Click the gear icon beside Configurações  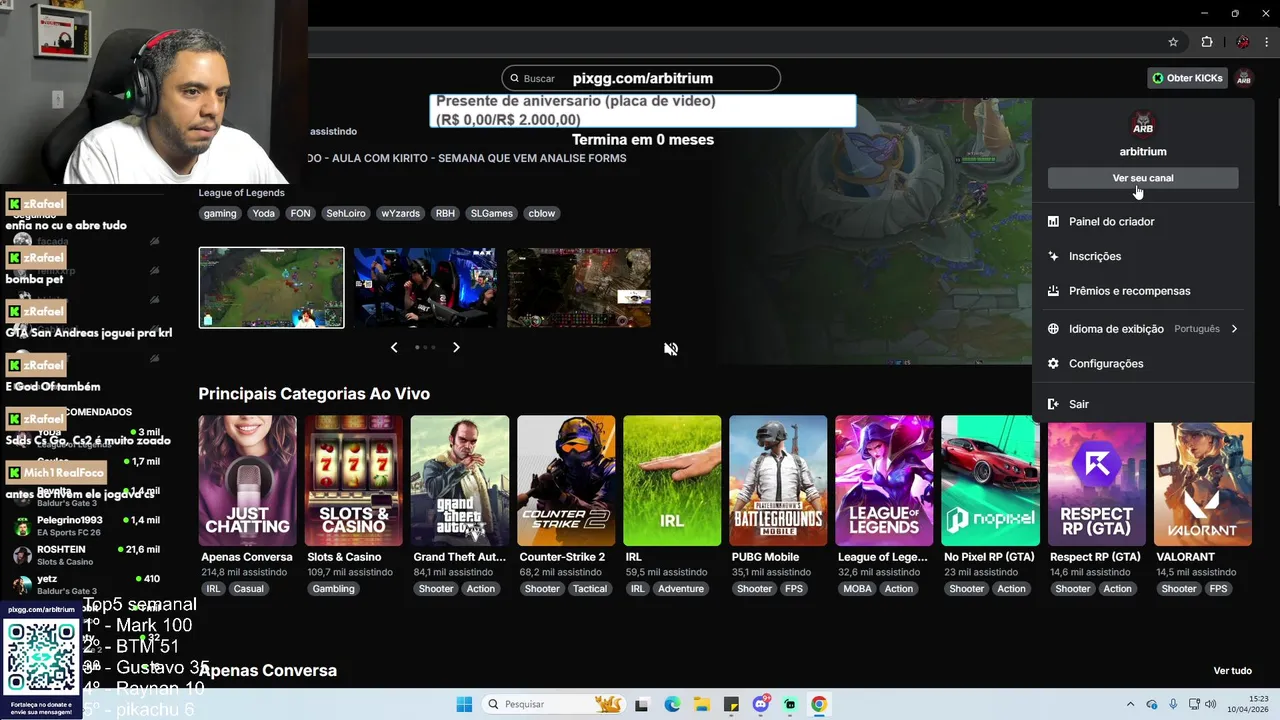pyautogui.click(x=1053, y=364)
